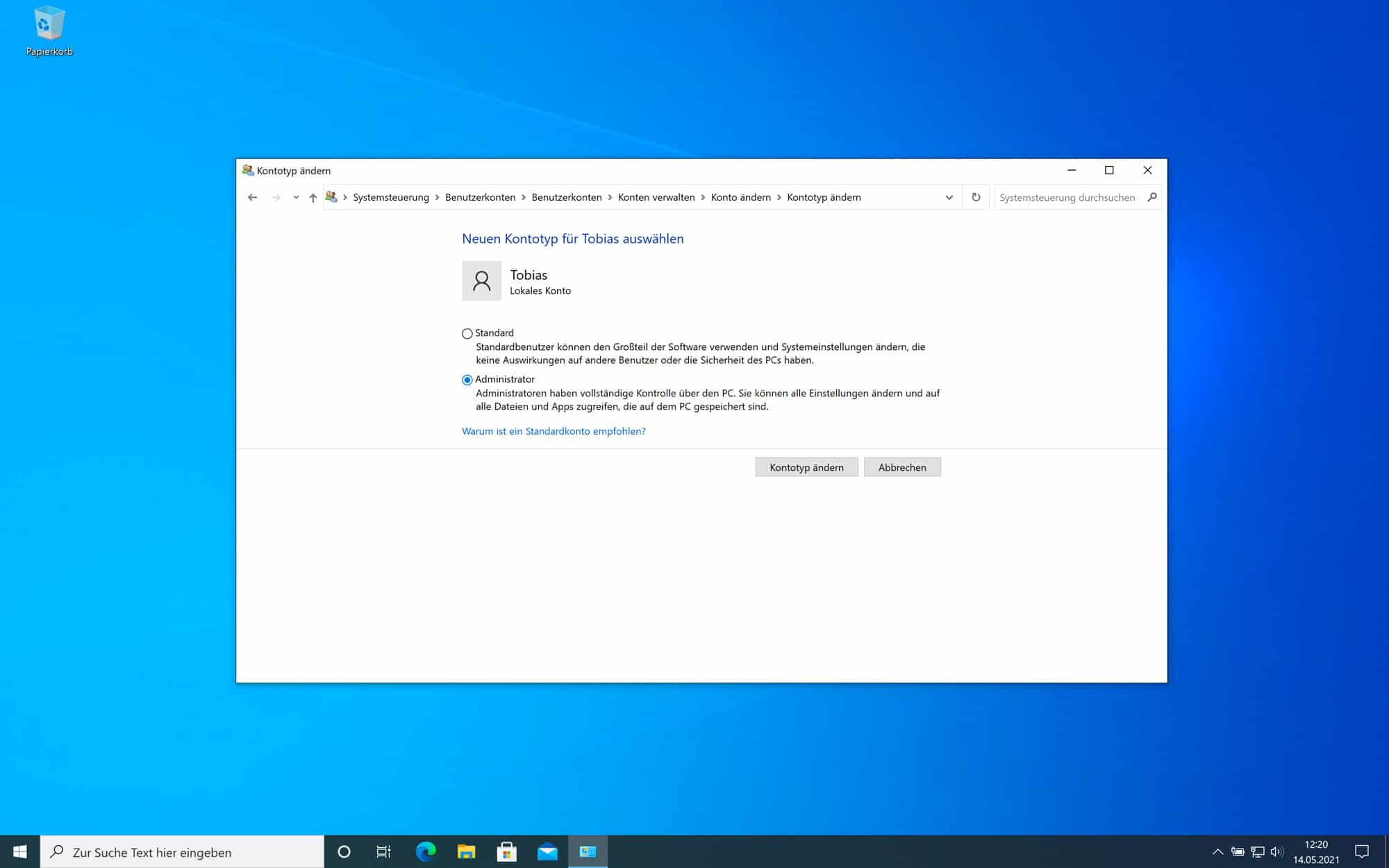
Task: Open File Explorer from the taskbar
Action: tap(465, 851)
